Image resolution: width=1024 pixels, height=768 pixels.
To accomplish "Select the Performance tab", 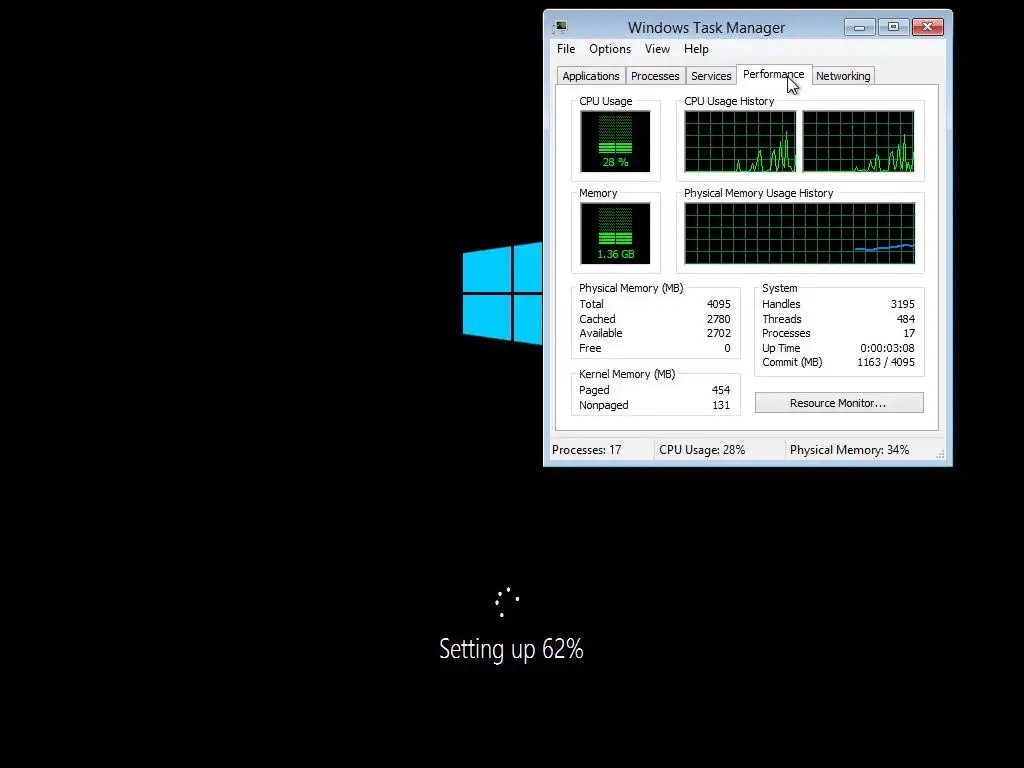I will (773, 74).
